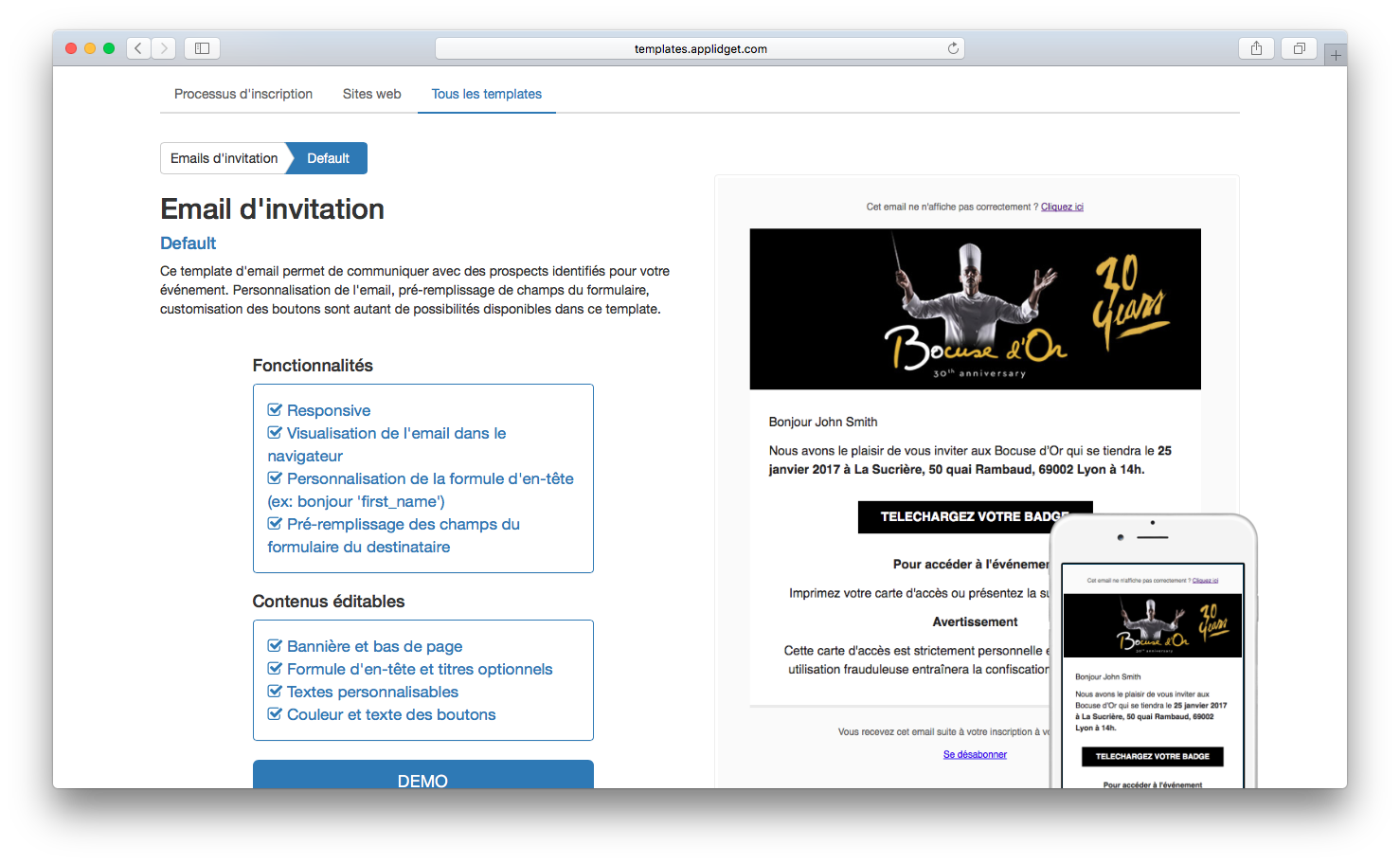Open a new tab with plus button
This screenshot has width=1400, height=864.
pos(1336,55)
